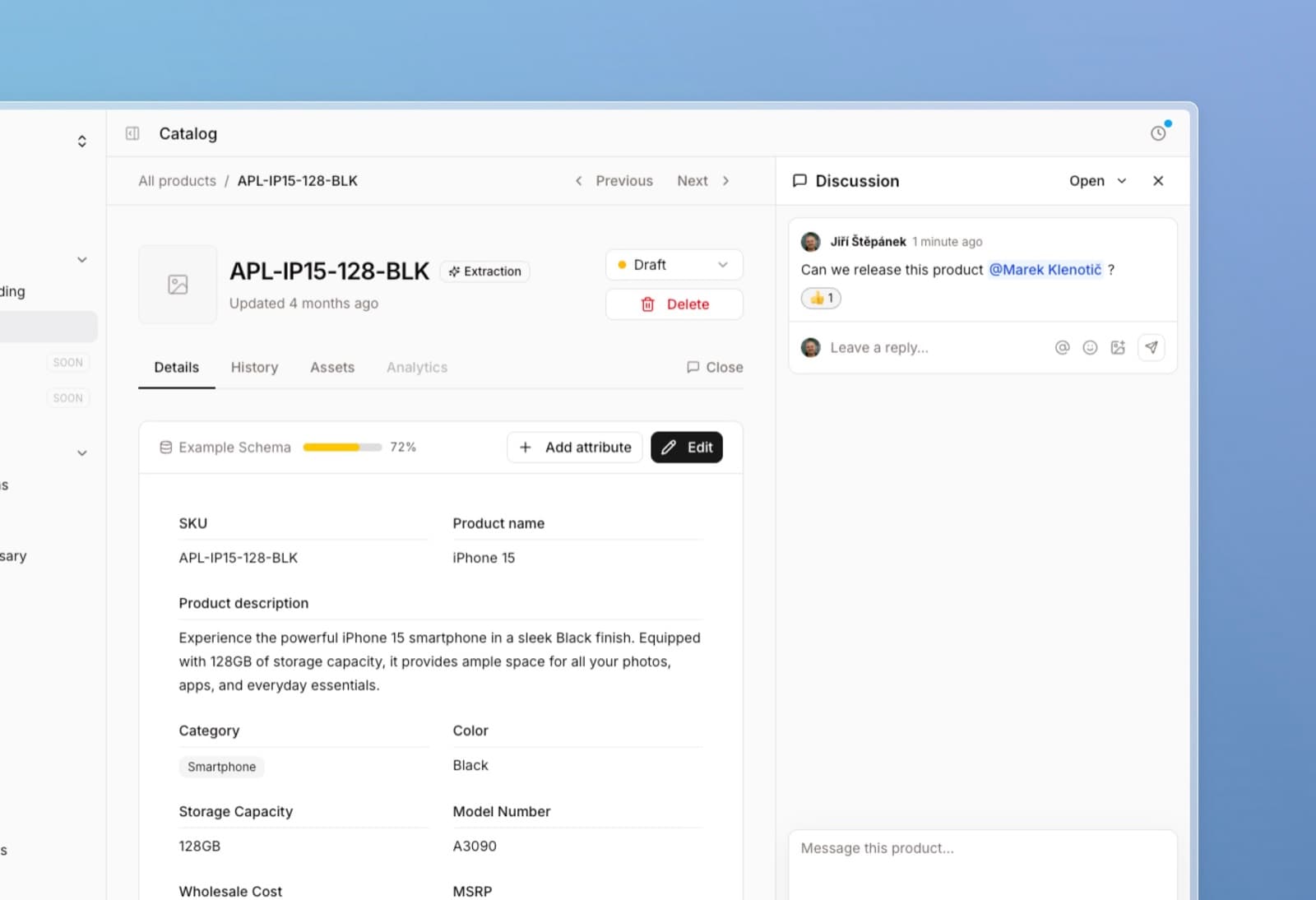Open the Assets tab
Image resolution: width=1316 pixels, height=900 pixels.
(332, 368)
